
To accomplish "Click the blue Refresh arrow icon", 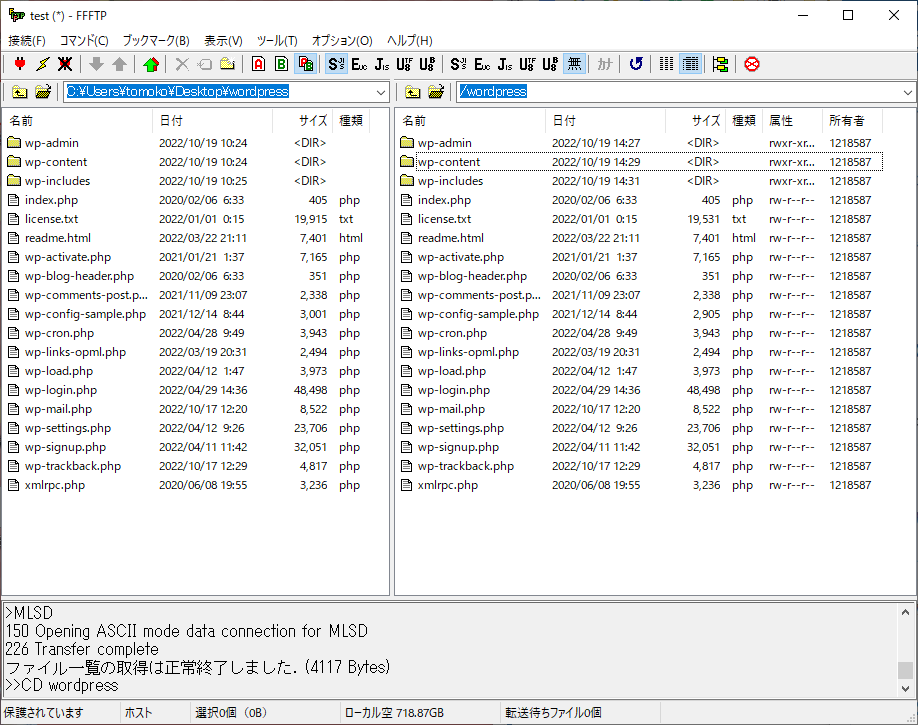I will click(x=636, y=64).
